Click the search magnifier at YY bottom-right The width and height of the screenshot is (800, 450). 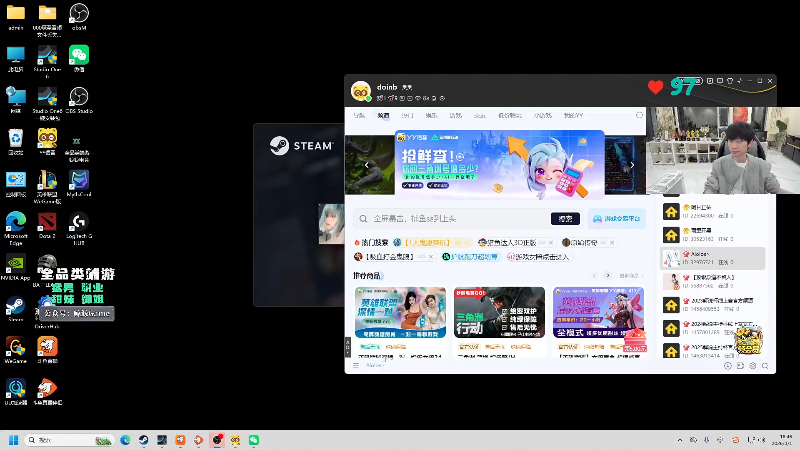pos(765,366)
